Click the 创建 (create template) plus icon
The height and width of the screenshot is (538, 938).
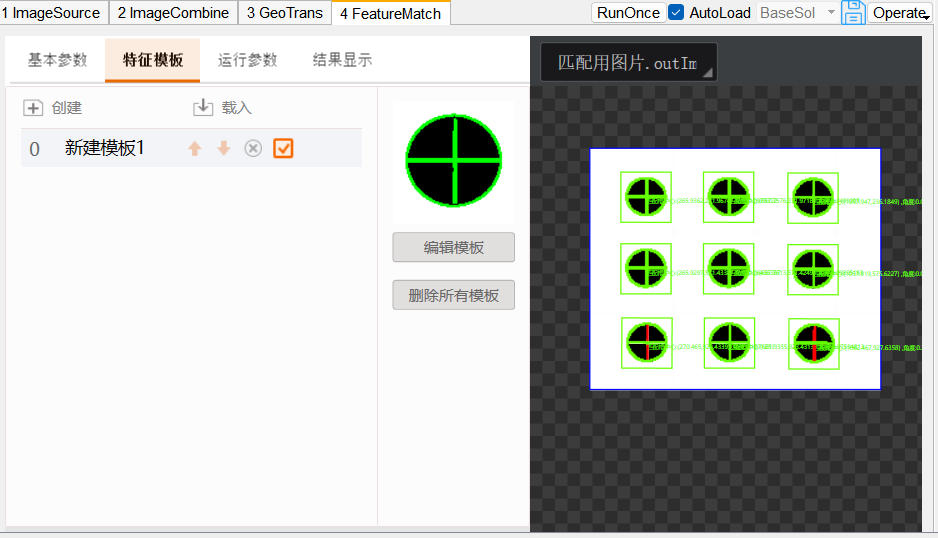tap(33, 108)
